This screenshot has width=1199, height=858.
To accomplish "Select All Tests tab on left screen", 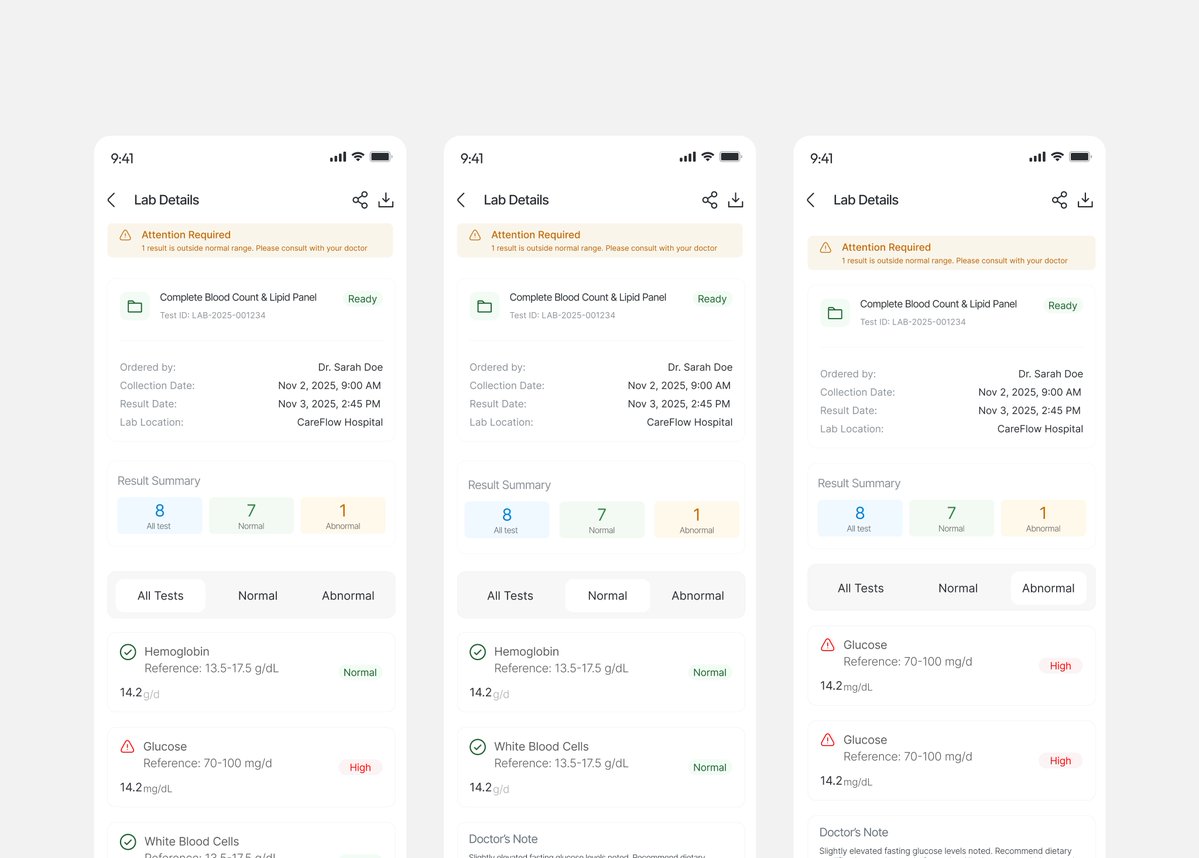I will coord(161,596).
